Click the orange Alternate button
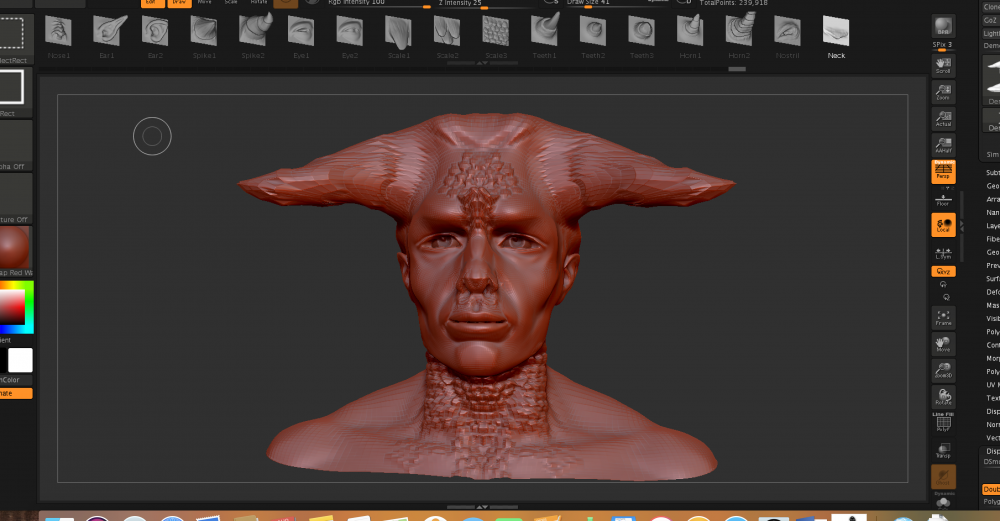 pyautogui.click(x=16, y=393)
